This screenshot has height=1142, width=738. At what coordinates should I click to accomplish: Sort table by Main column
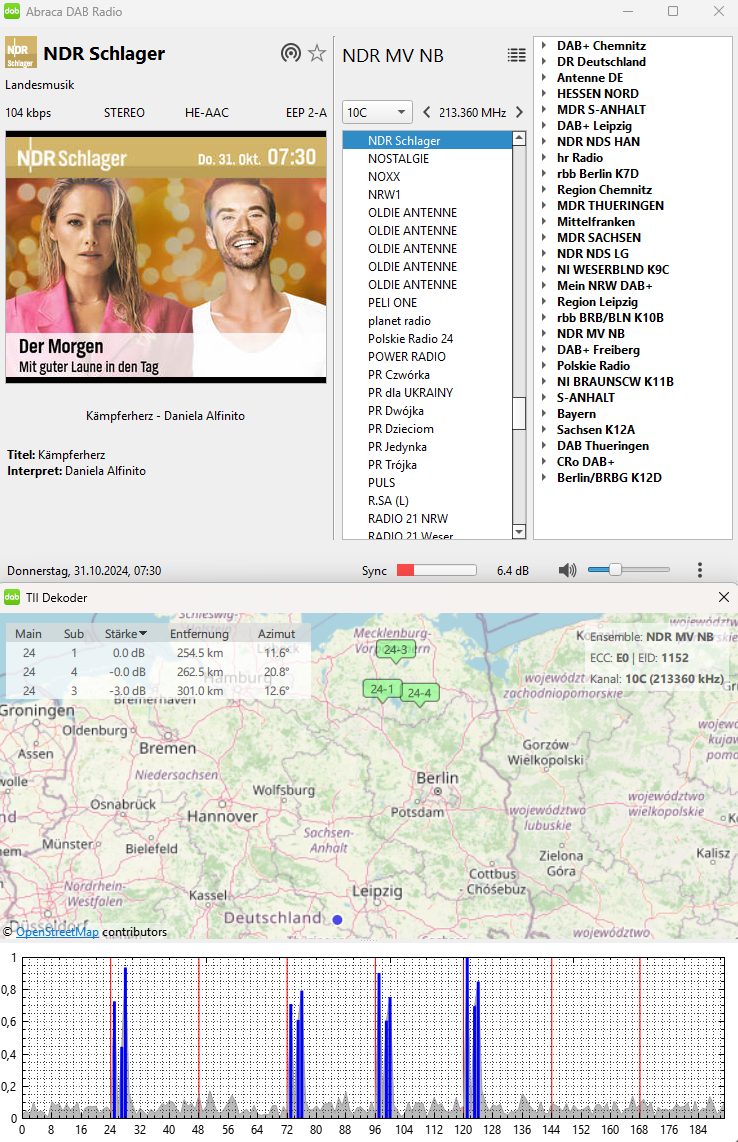click(x=28, y=634)
